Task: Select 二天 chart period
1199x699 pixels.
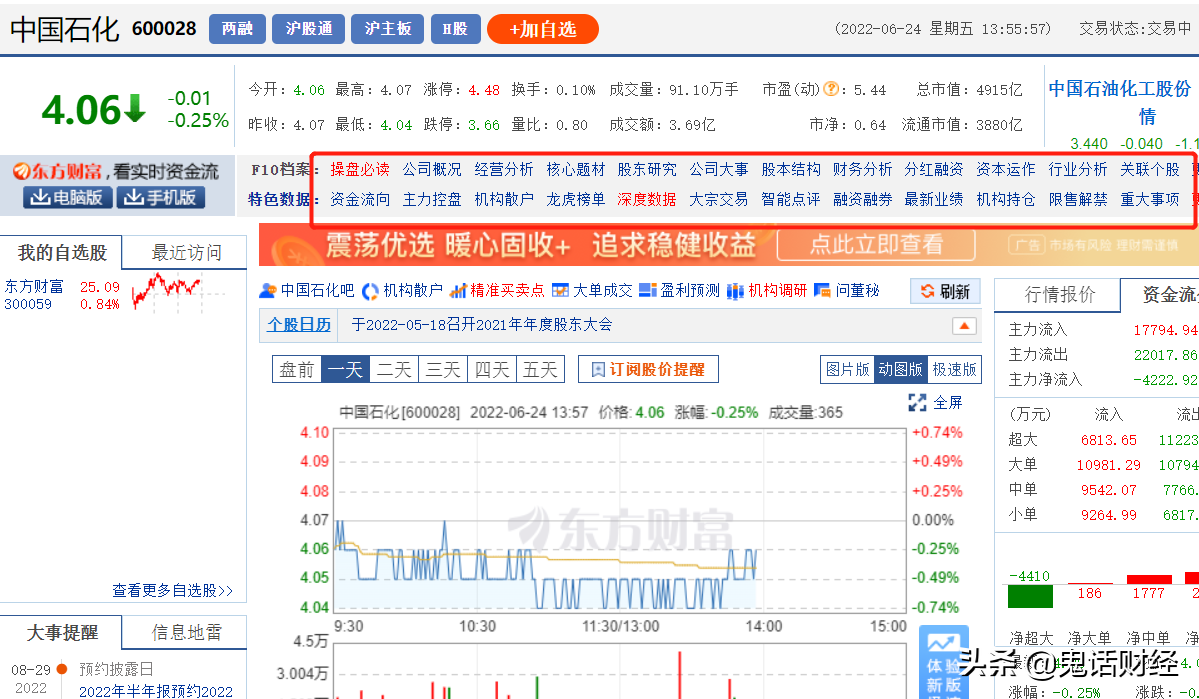Action: pos(394,369)
